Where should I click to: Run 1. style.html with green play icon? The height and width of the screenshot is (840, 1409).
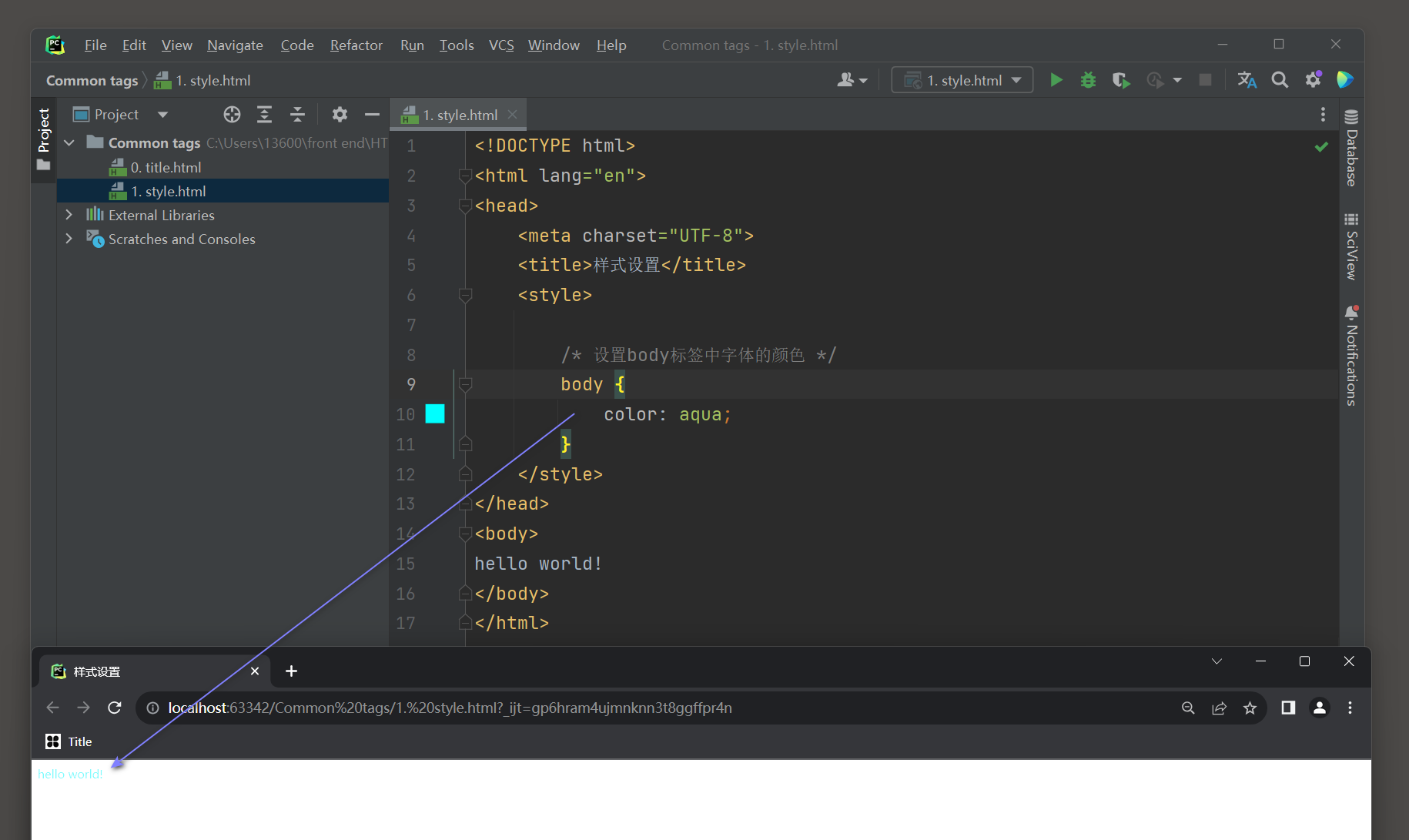[1056, 80]
